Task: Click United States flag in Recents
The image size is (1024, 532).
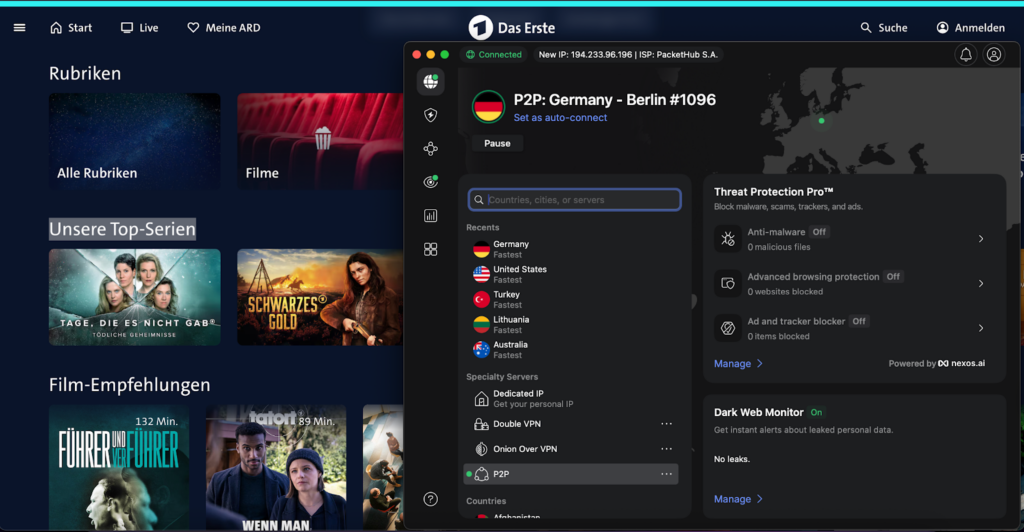Action: click(481, 274)
